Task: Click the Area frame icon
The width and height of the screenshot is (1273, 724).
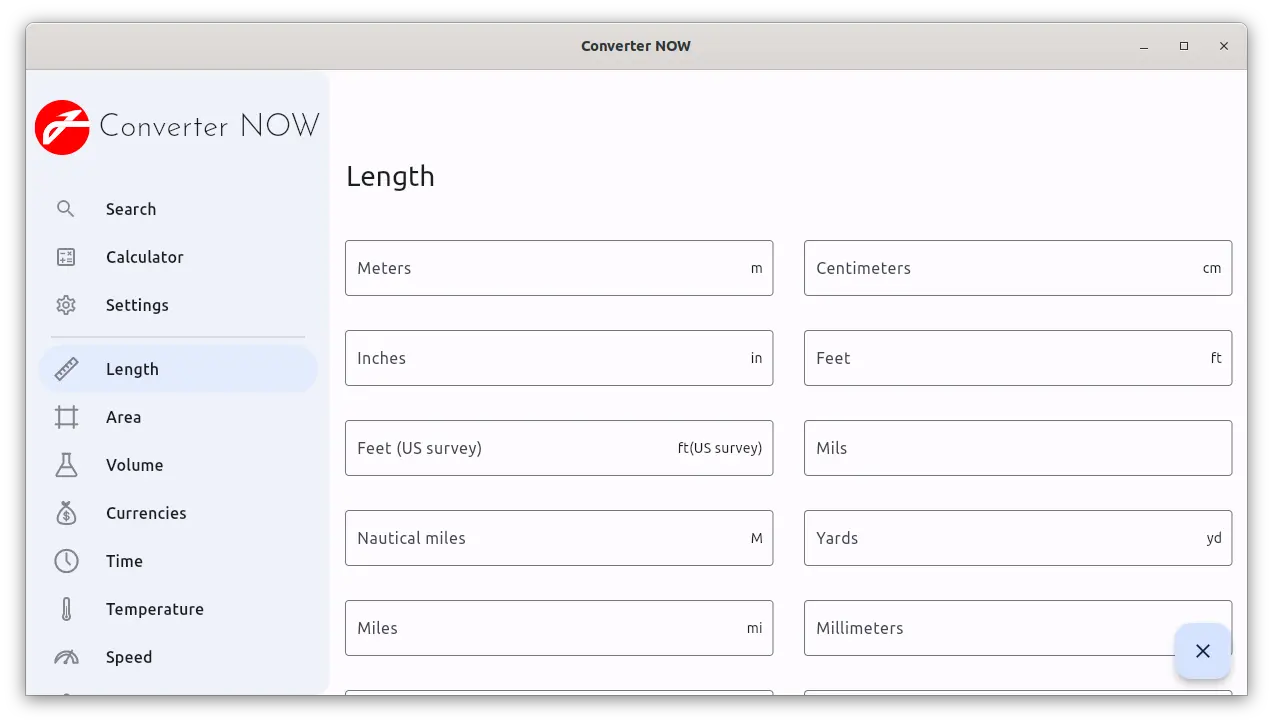Action: 66,417
